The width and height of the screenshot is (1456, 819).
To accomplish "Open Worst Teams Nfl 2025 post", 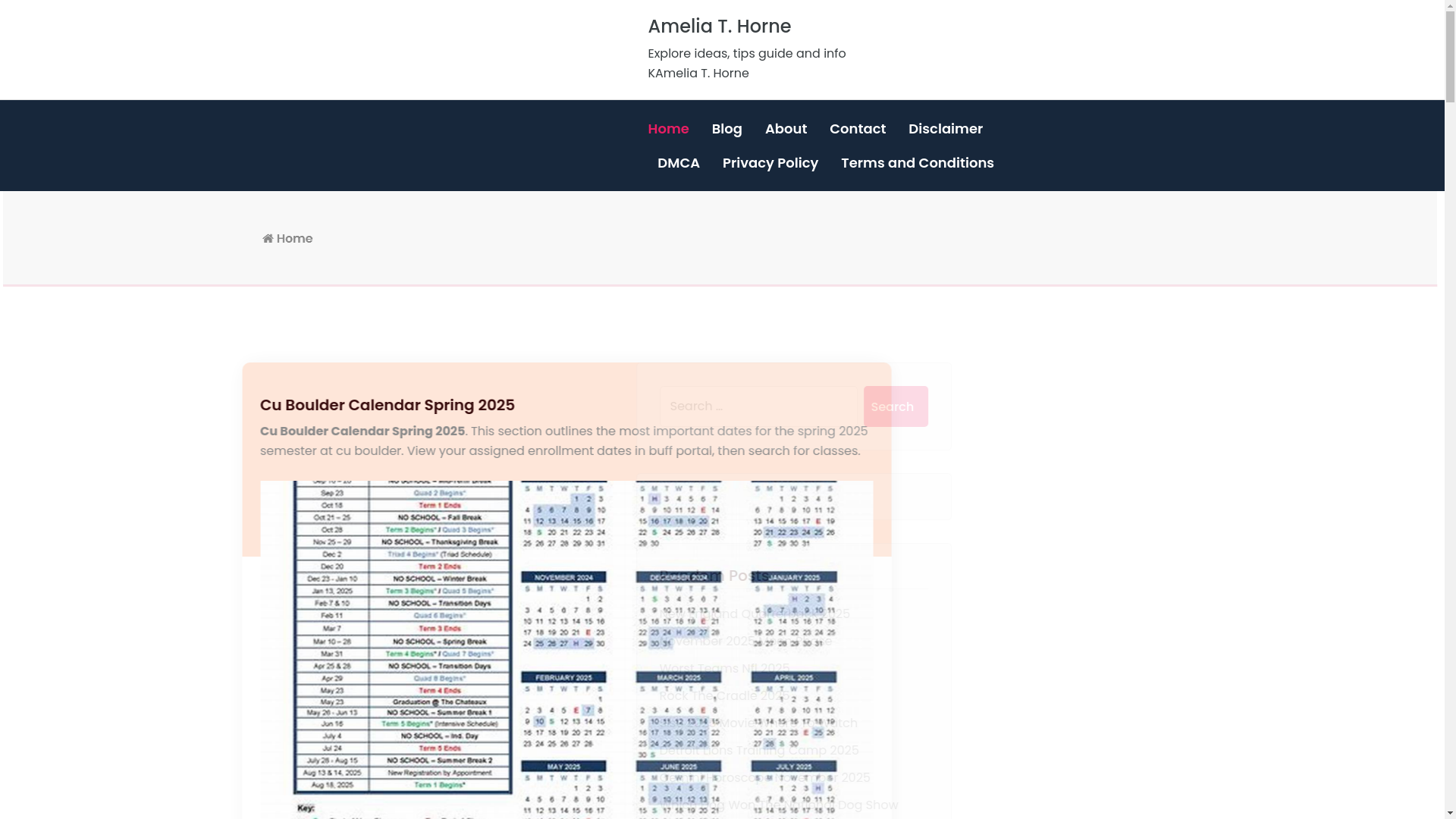I will point(724,669).
